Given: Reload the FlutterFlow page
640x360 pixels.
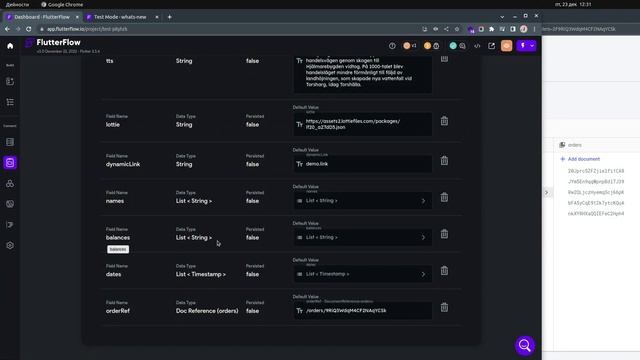Looking at the screenshot, I should [x=29, y=29].
